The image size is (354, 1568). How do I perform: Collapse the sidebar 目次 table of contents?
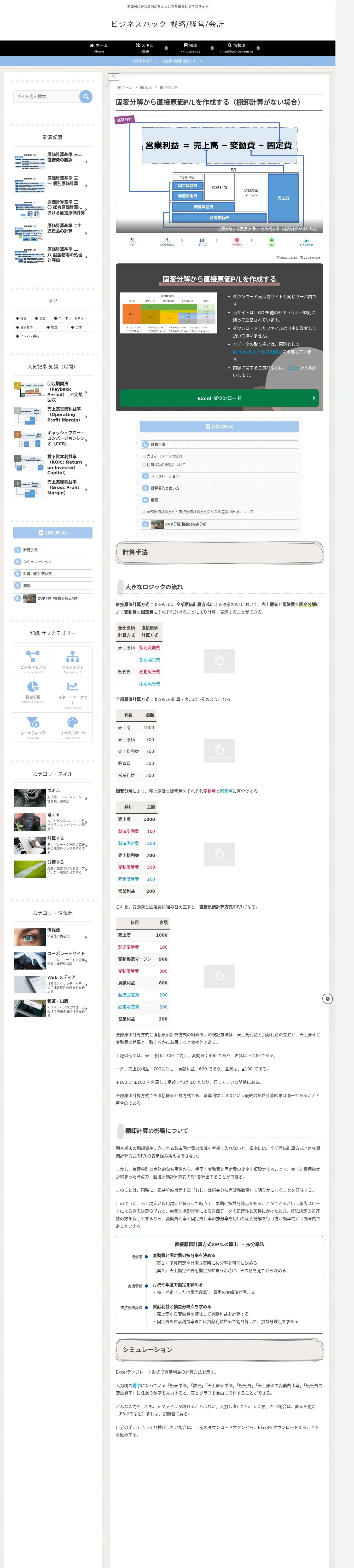53,533
